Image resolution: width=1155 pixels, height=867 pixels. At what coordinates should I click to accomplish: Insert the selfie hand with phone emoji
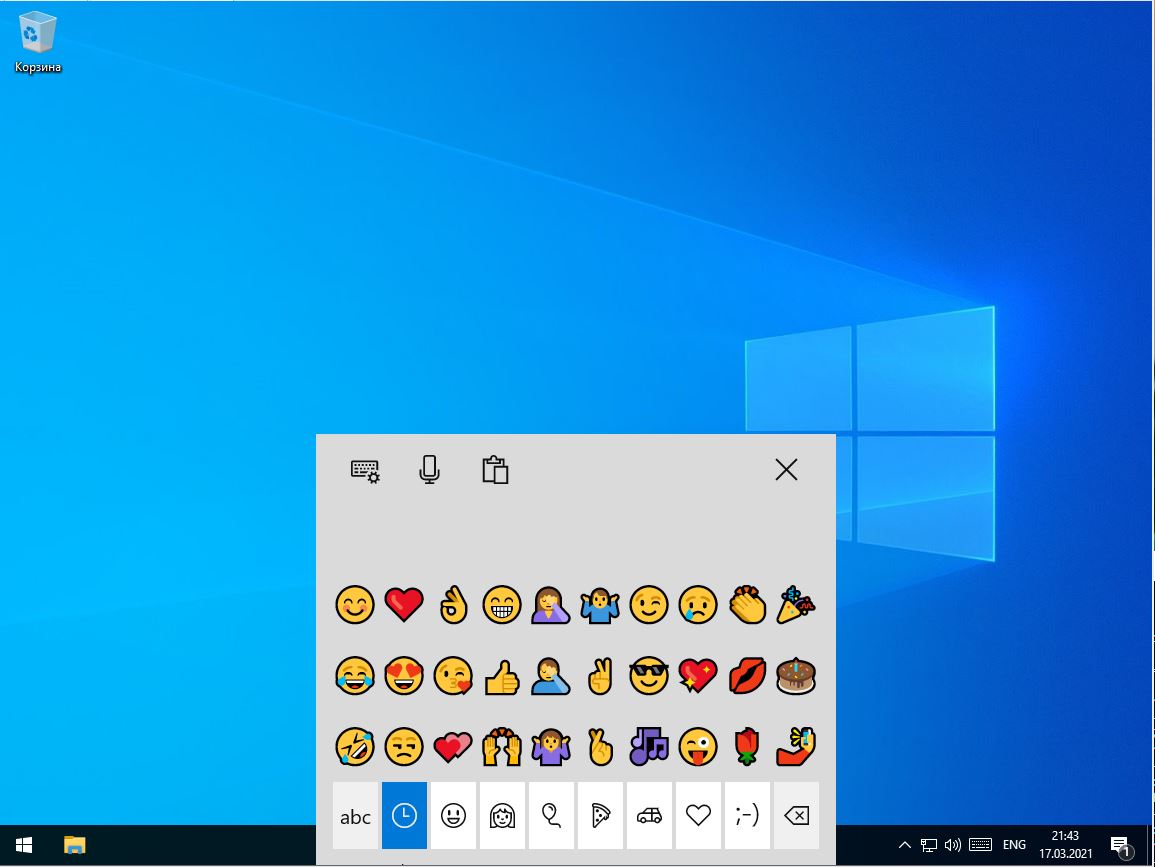[x=796, y=746]
